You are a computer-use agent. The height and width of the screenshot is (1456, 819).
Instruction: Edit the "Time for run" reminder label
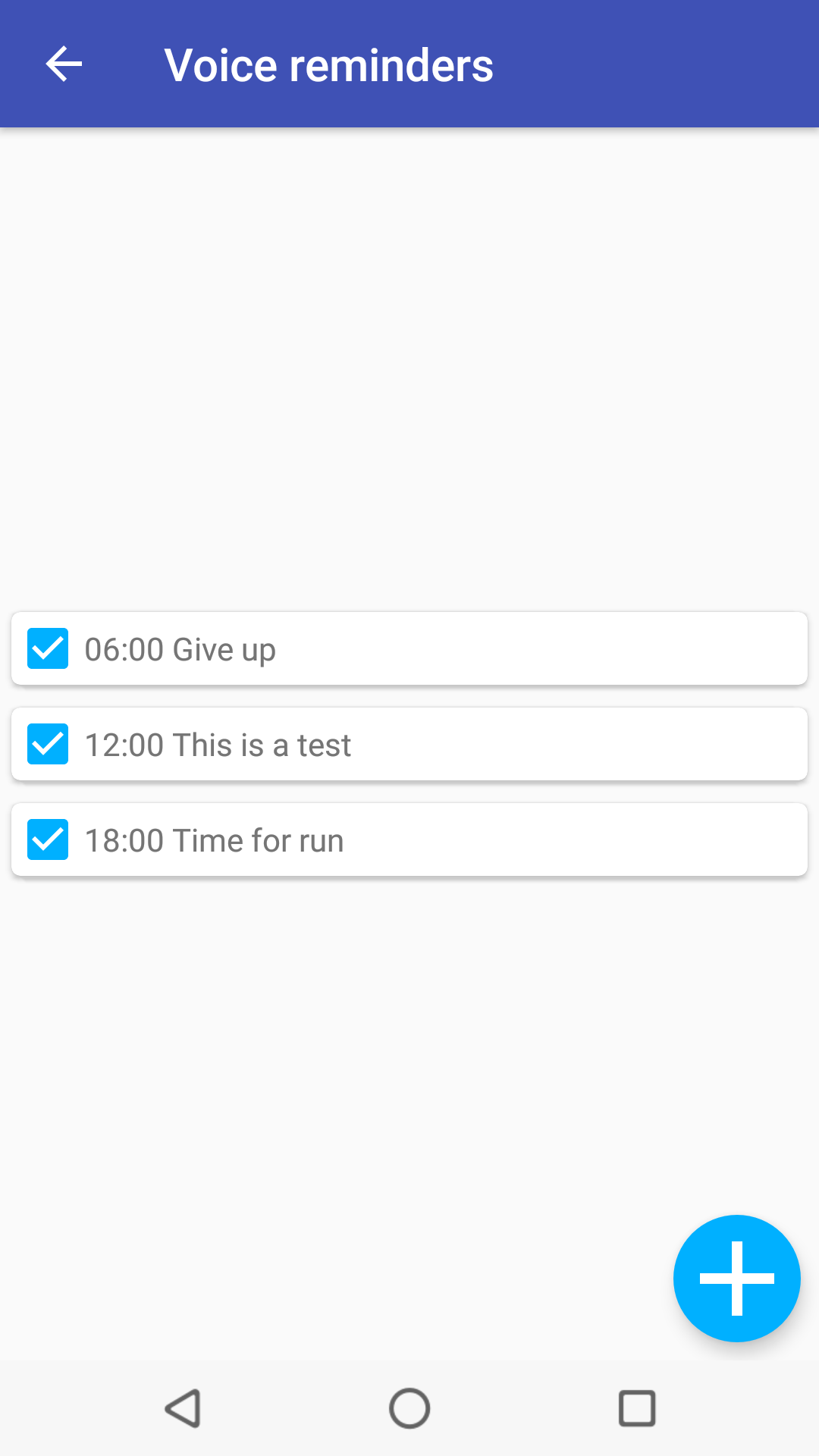259,841
